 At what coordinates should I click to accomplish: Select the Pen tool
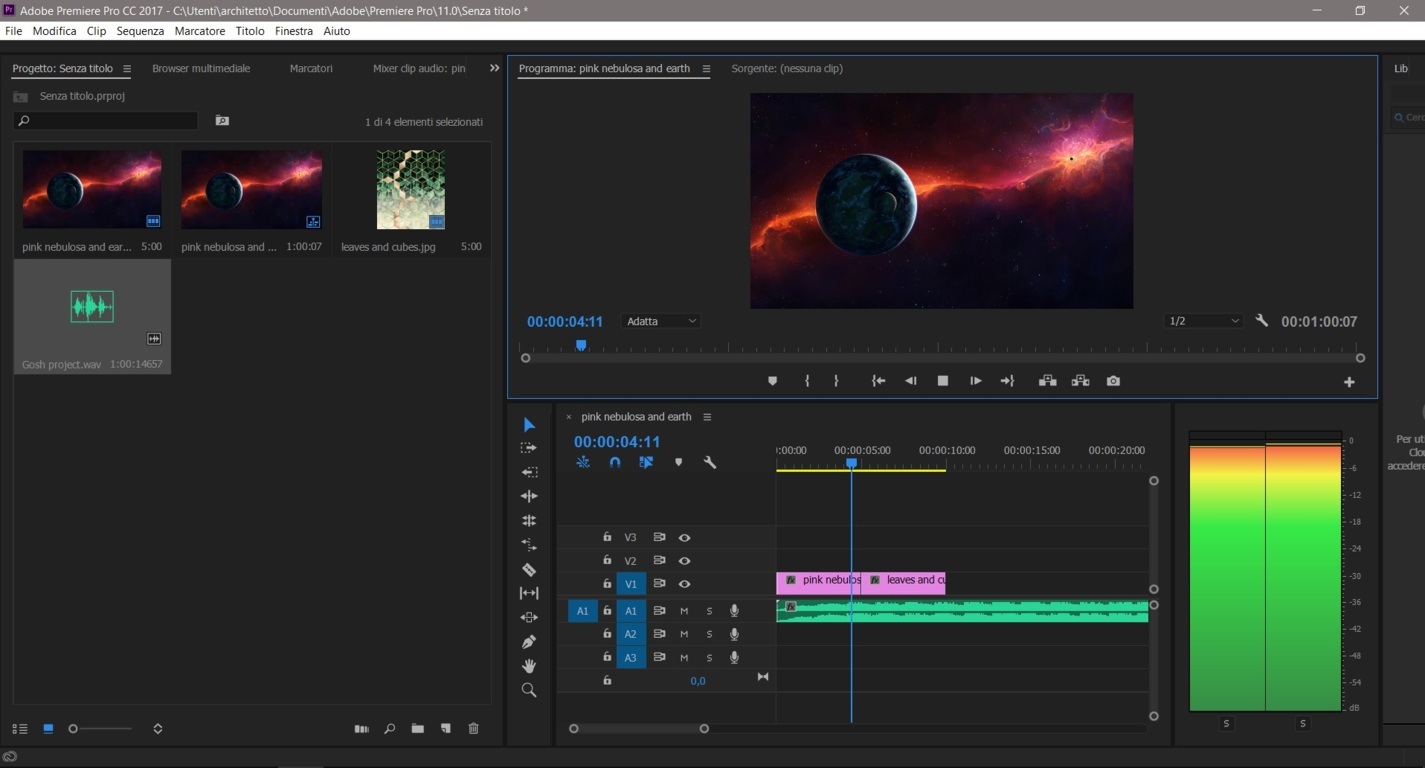(529, 642)
